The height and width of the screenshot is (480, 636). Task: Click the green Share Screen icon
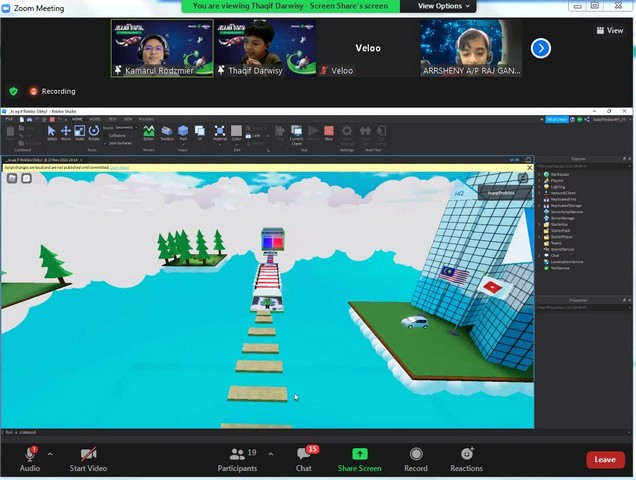tap(359, 455)
